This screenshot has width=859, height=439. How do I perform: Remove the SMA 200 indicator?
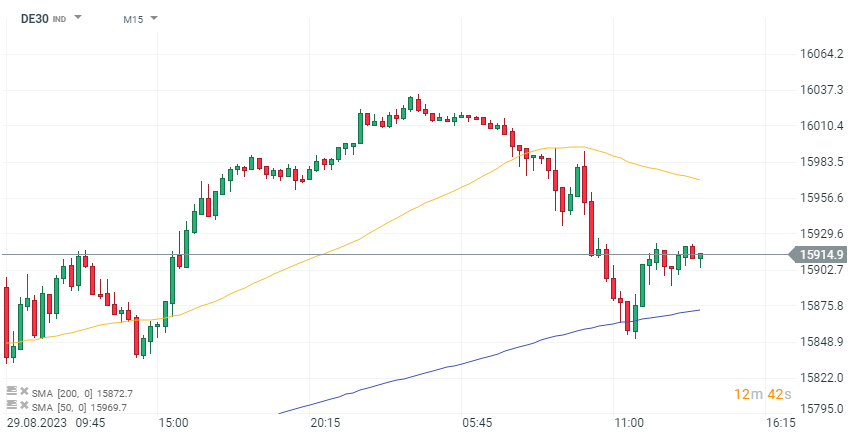point(24,393)
